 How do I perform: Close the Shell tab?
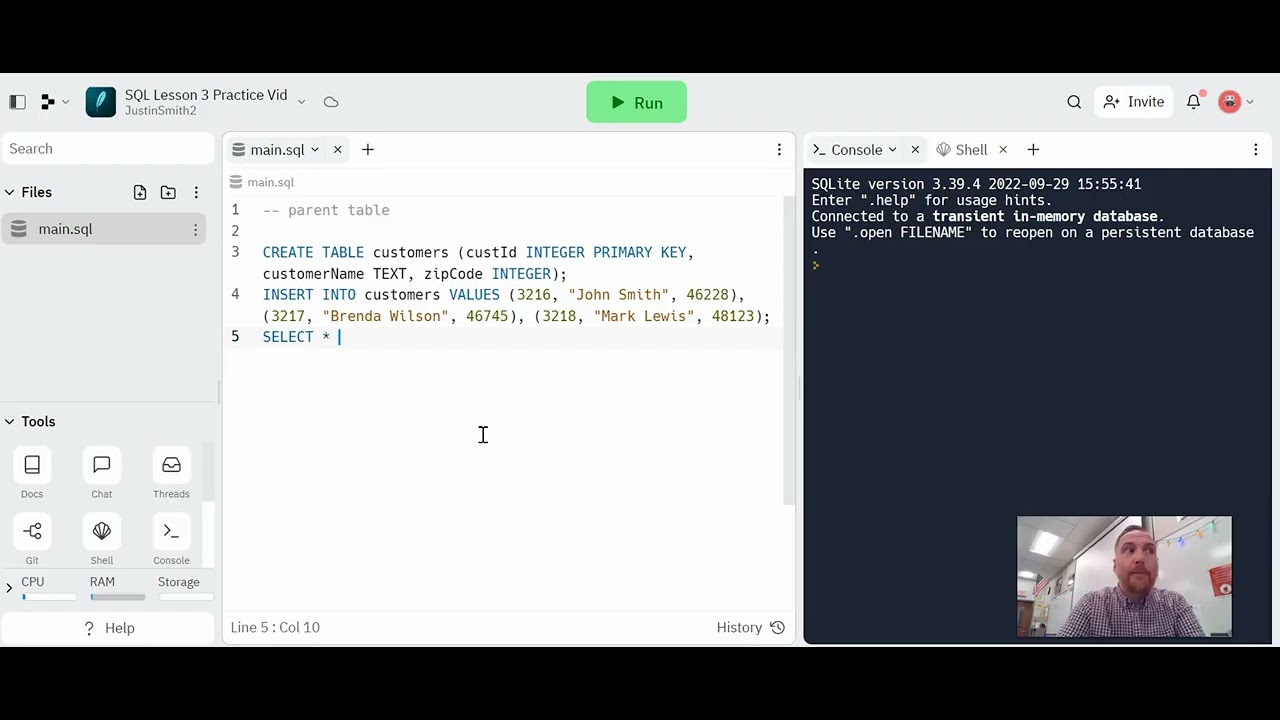click(1003, 150)
